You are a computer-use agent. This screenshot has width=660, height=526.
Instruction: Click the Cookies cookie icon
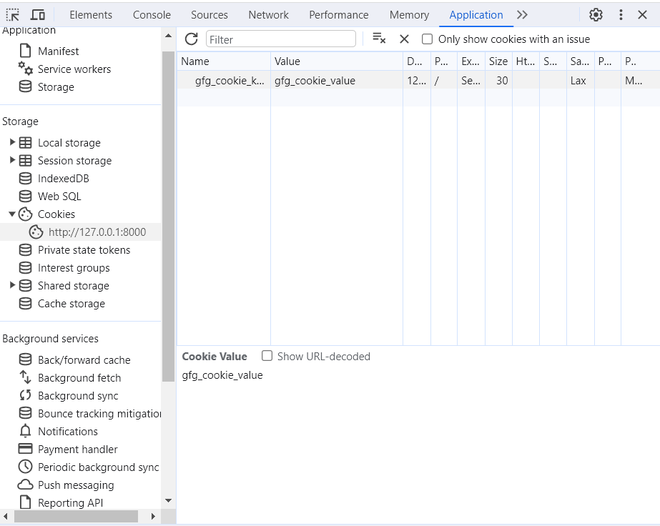[x=25, y=214]
